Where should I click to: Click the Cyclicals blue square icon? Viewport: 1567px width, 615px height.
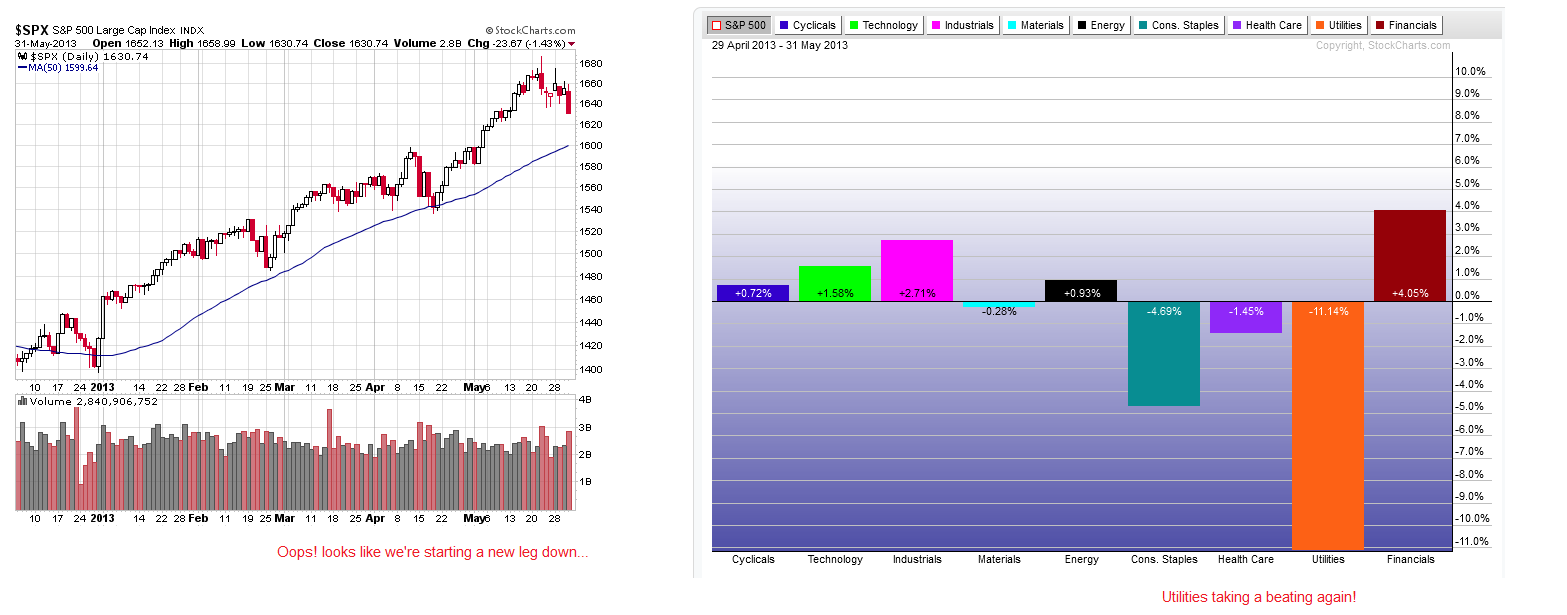785,25
